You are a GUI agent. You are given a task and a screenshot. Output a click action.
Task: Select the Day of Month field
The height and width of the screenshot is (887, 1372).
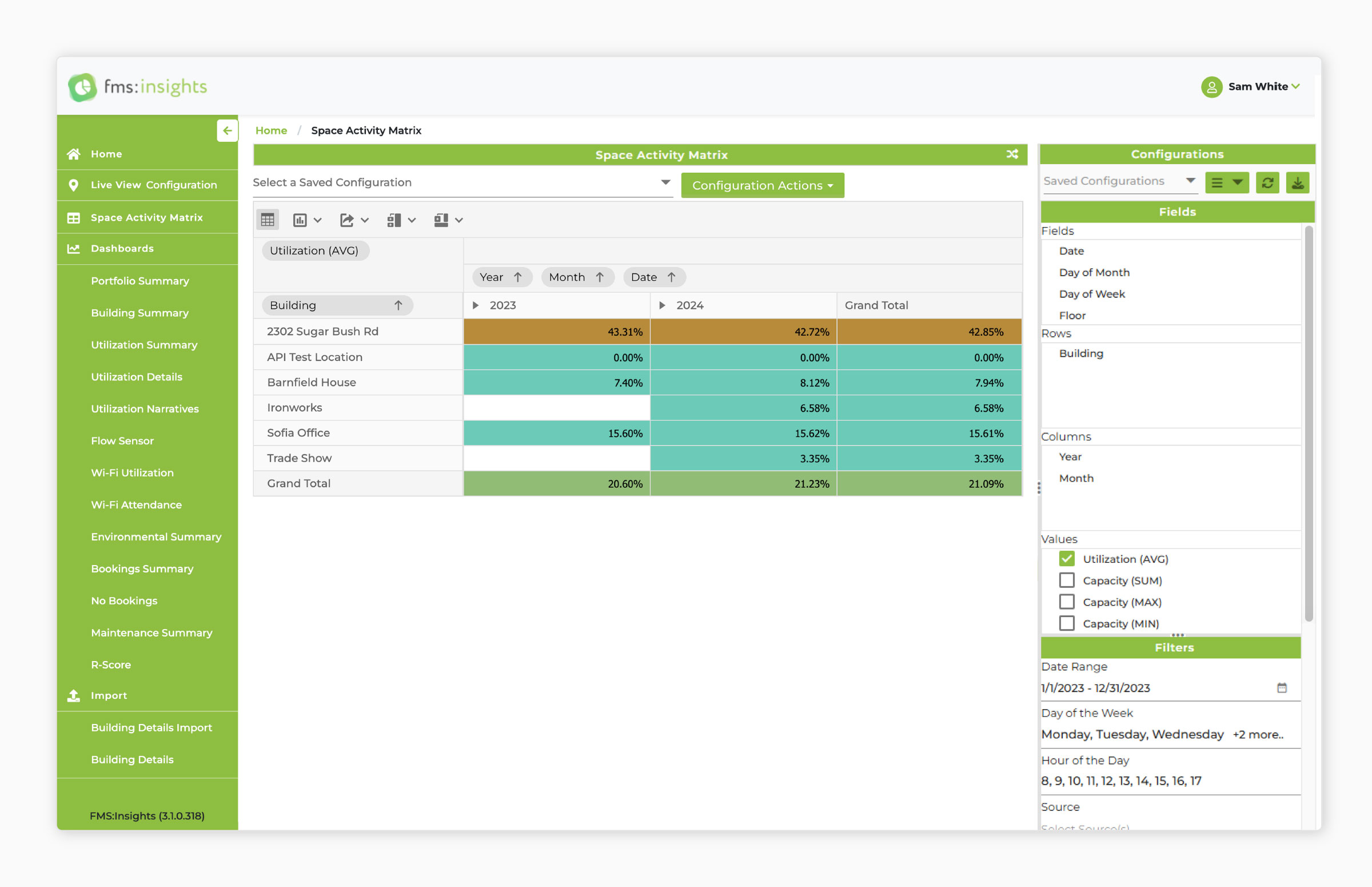coord(1094,272)
